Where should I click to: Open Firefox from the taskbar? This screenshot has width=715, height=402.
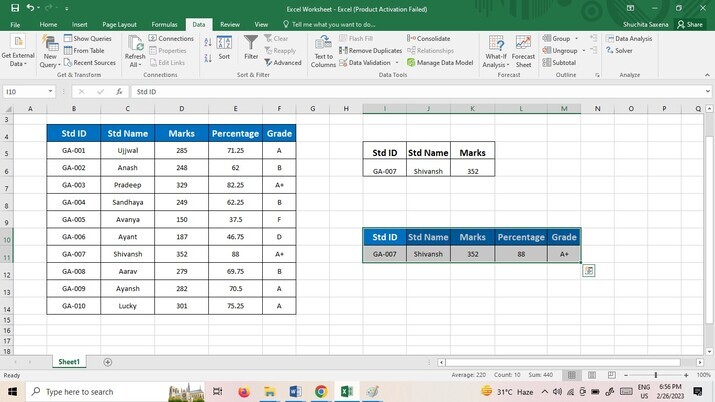point(244,392)
